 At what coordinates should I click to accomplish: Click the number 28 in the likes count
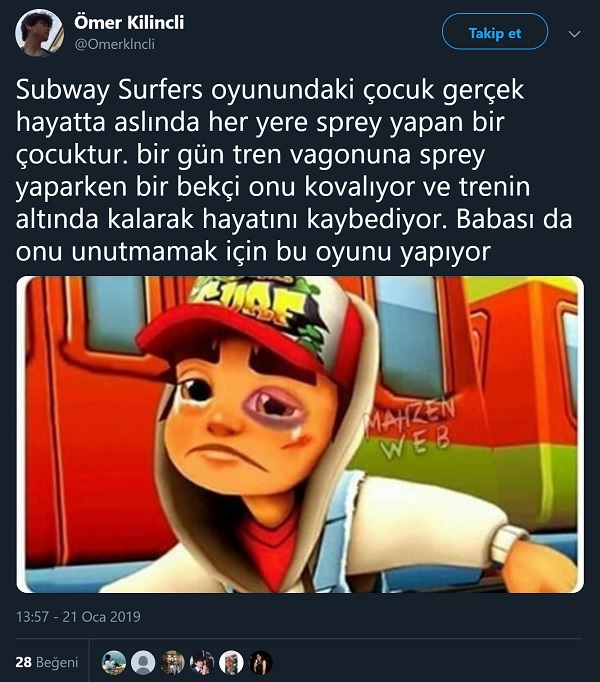[23, 662]
